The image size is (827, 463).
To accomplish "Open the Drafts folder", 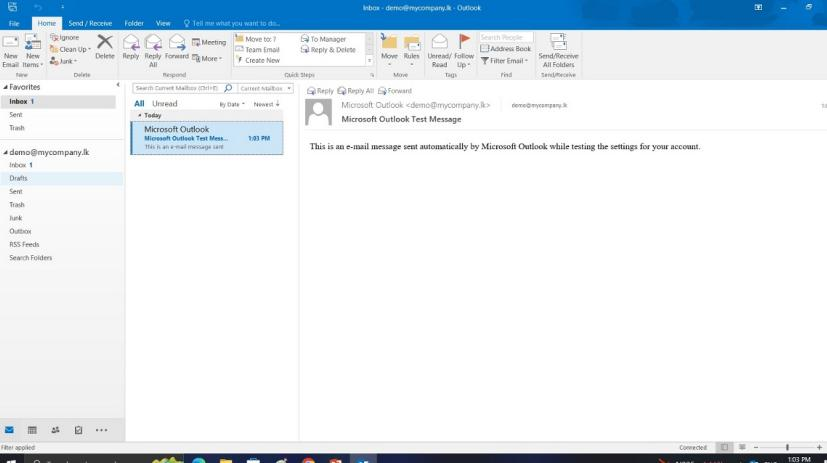I will 62,178.
